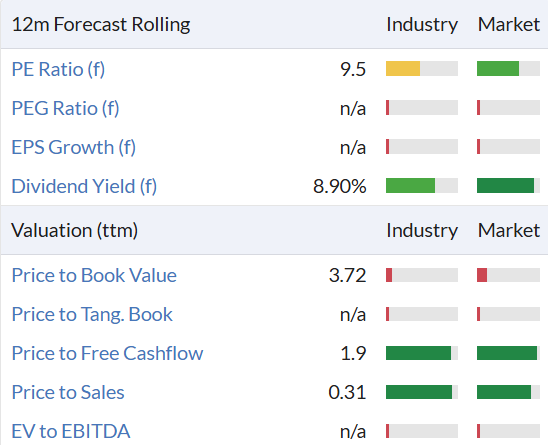Click the PEG Ratio n/a value
Image resolution: width=548 pixels, height=445 pixels.
click(x=353, y=108)
